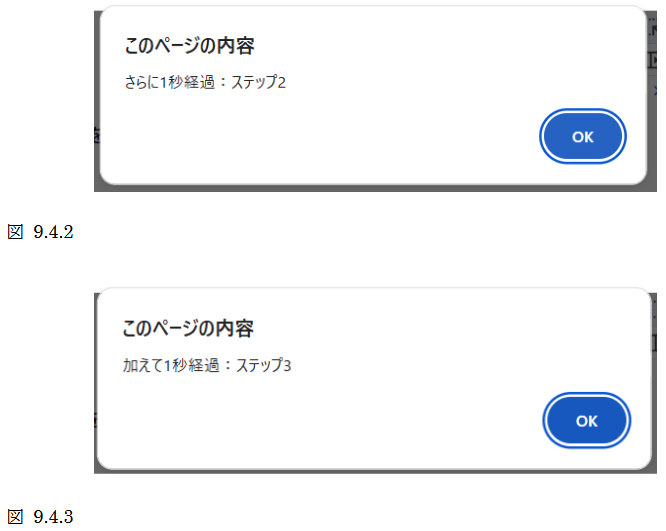The image size is (666, 531).
Task: Select the 図 9.4.2 caption
Action: pos(42,233)
